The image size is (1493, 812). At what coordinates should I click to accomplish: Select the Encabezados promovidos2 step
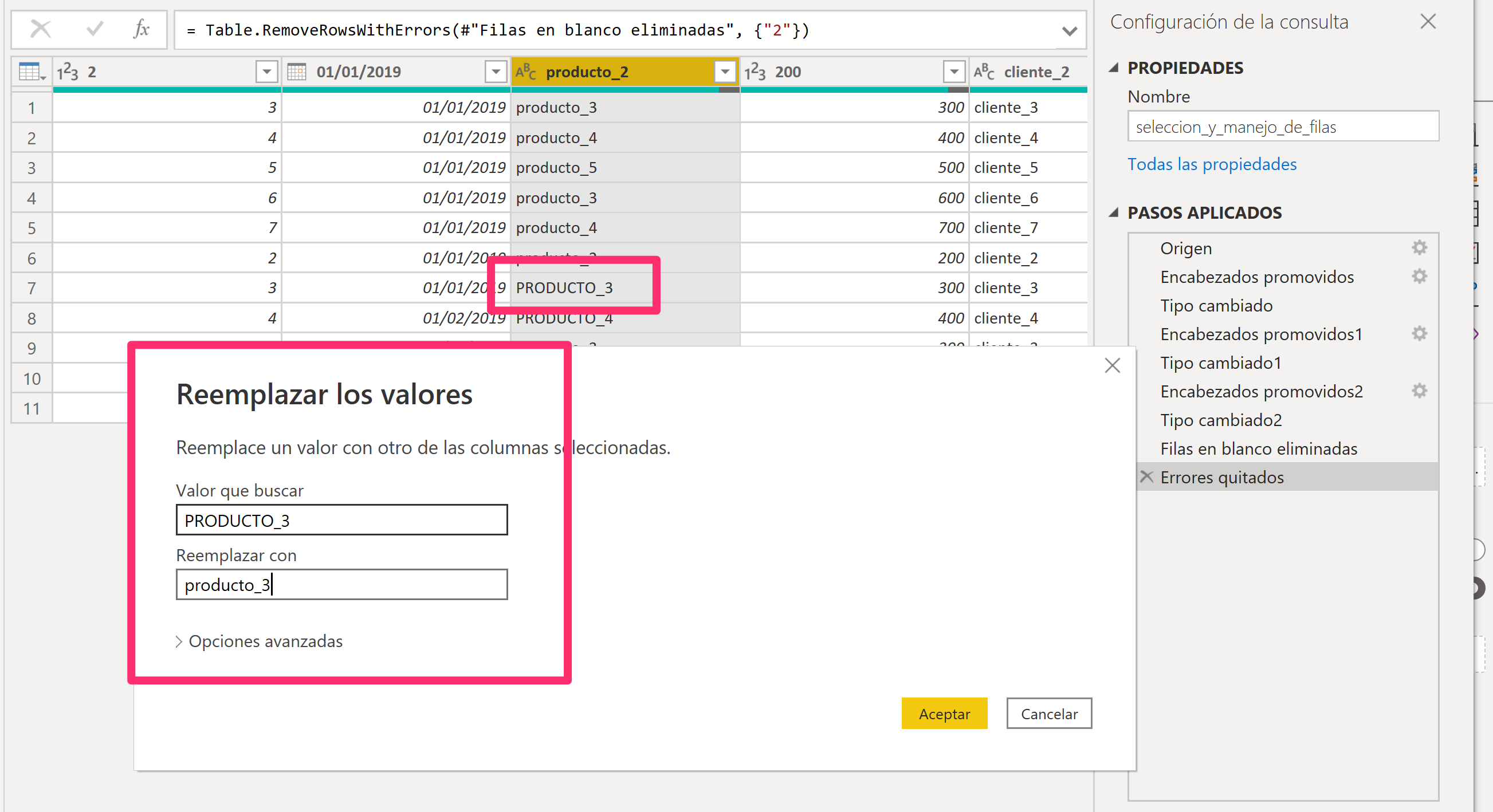tap(1283, 392)
